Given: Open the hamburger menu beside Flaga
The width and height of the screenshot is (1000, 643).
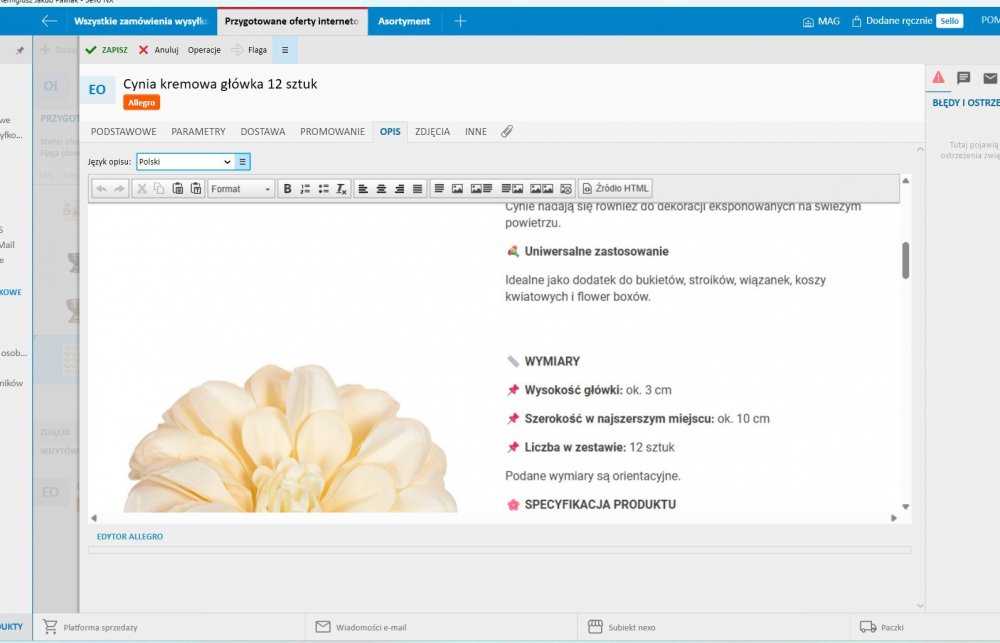Looking at the screenshot, I should click(x=285, y=50).
